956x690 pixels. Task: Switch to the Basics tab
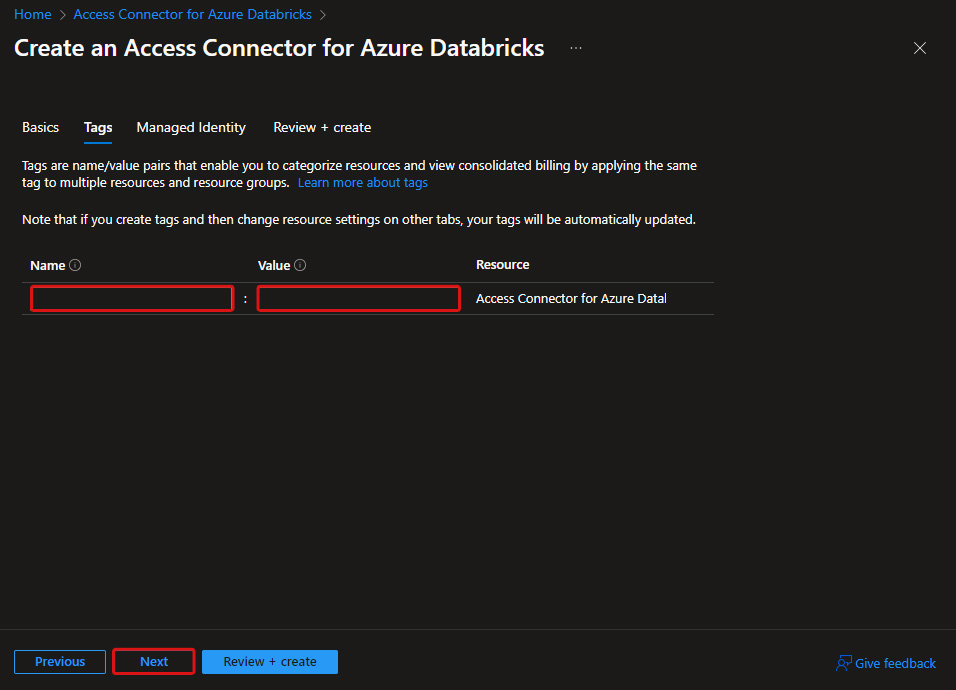[40, 127]
